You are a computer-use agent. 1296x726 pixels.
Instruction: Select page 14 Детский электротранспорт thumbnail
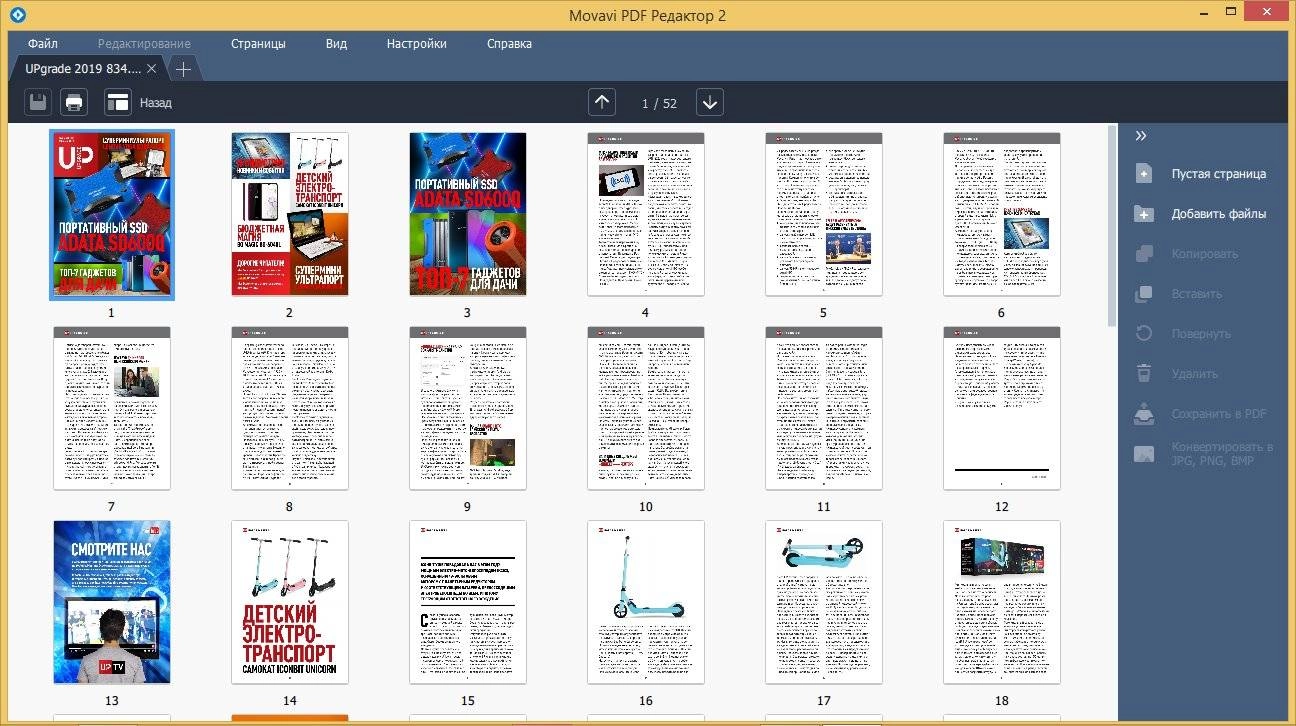coord(289,602)
